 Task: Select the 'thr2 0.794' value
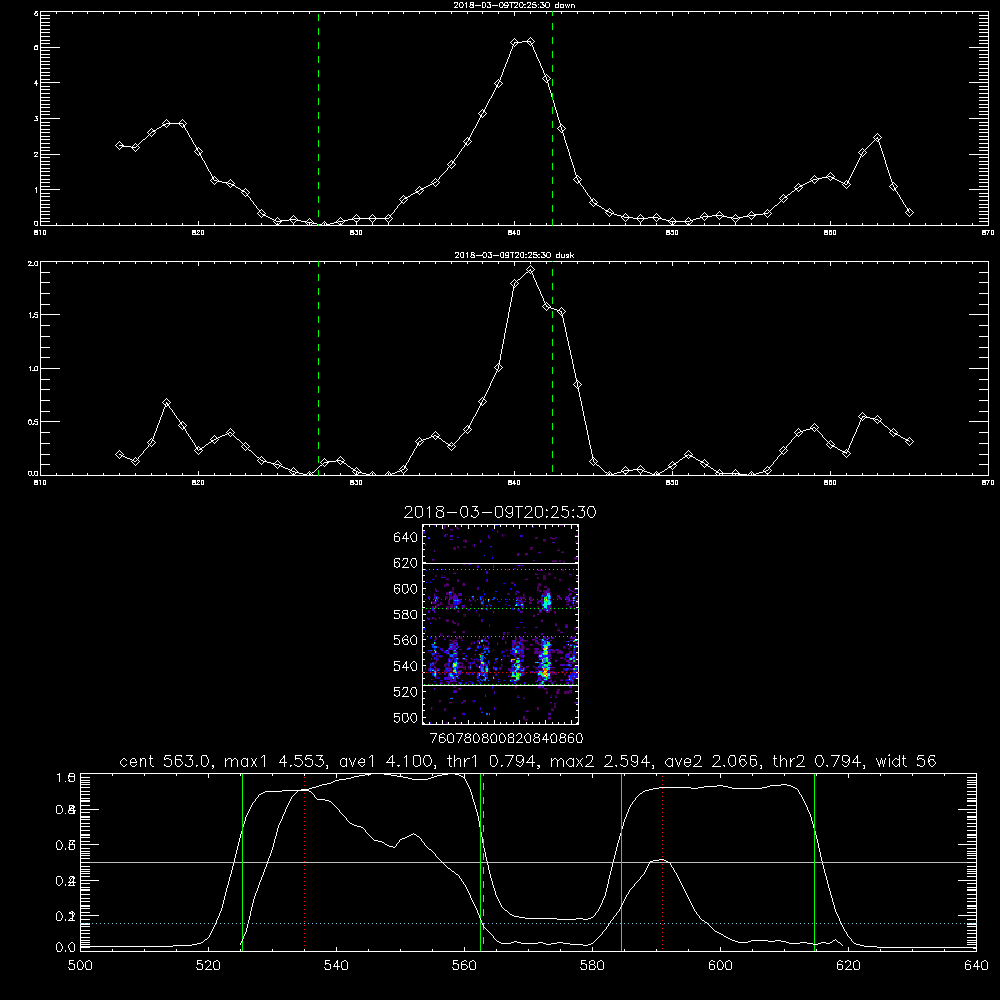click(x=818, y=761)
